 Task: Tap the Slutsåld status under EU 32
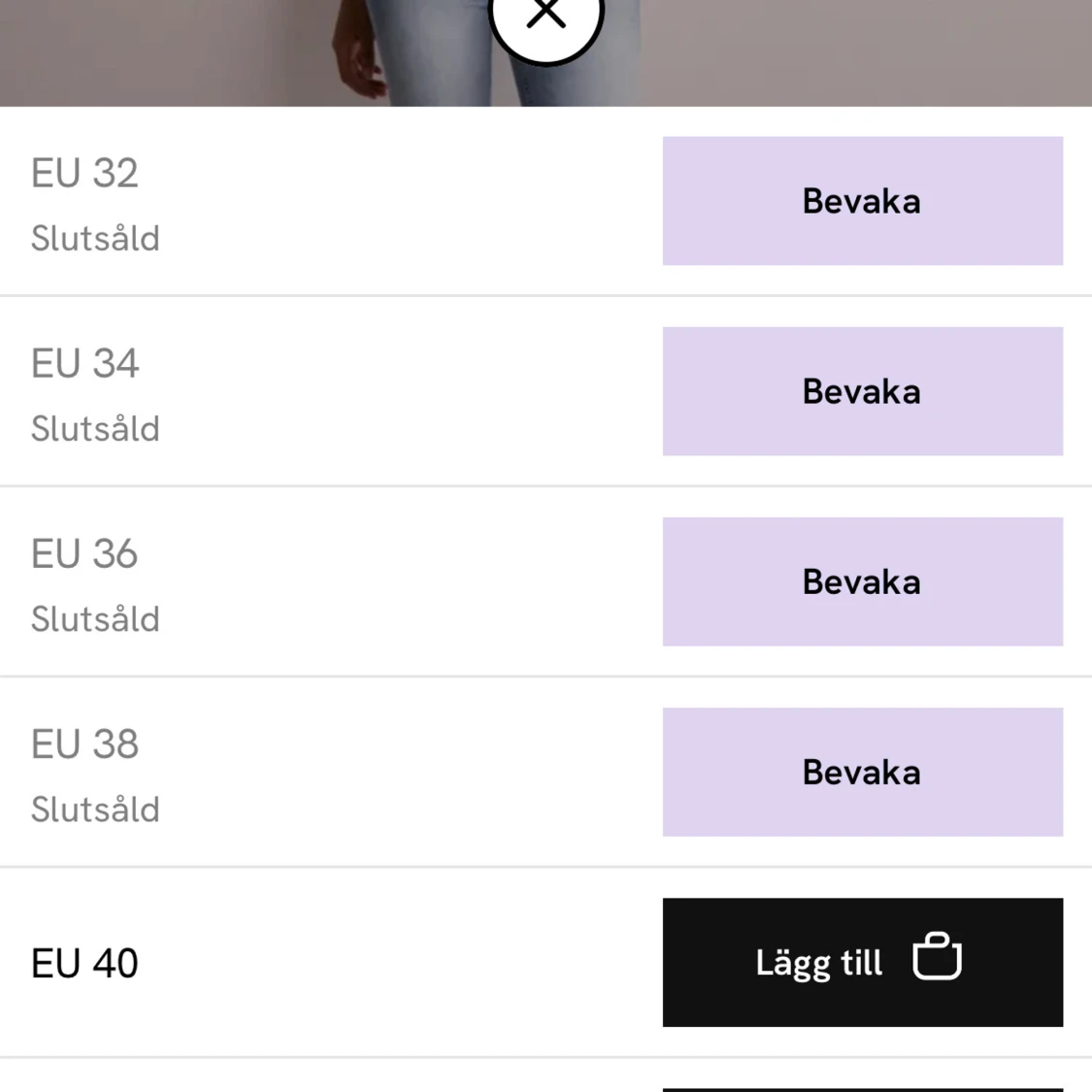[95, 238]
